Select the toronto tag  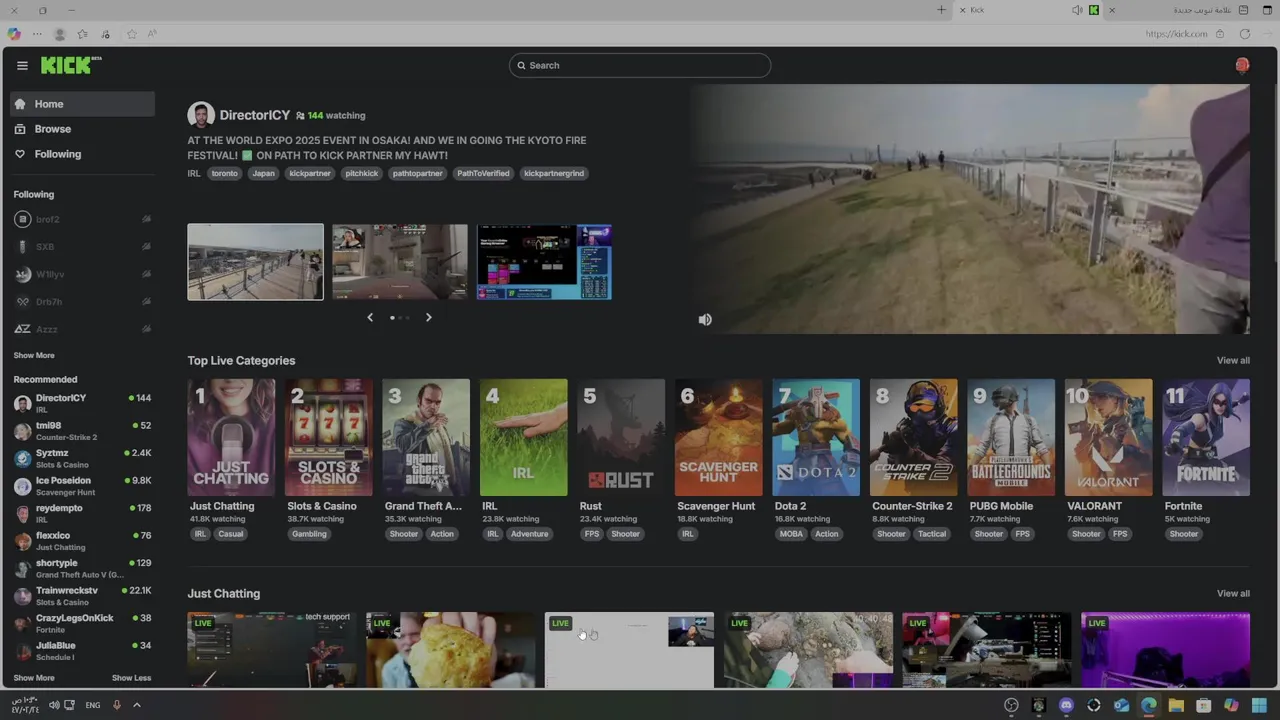(x=225, y=173)
